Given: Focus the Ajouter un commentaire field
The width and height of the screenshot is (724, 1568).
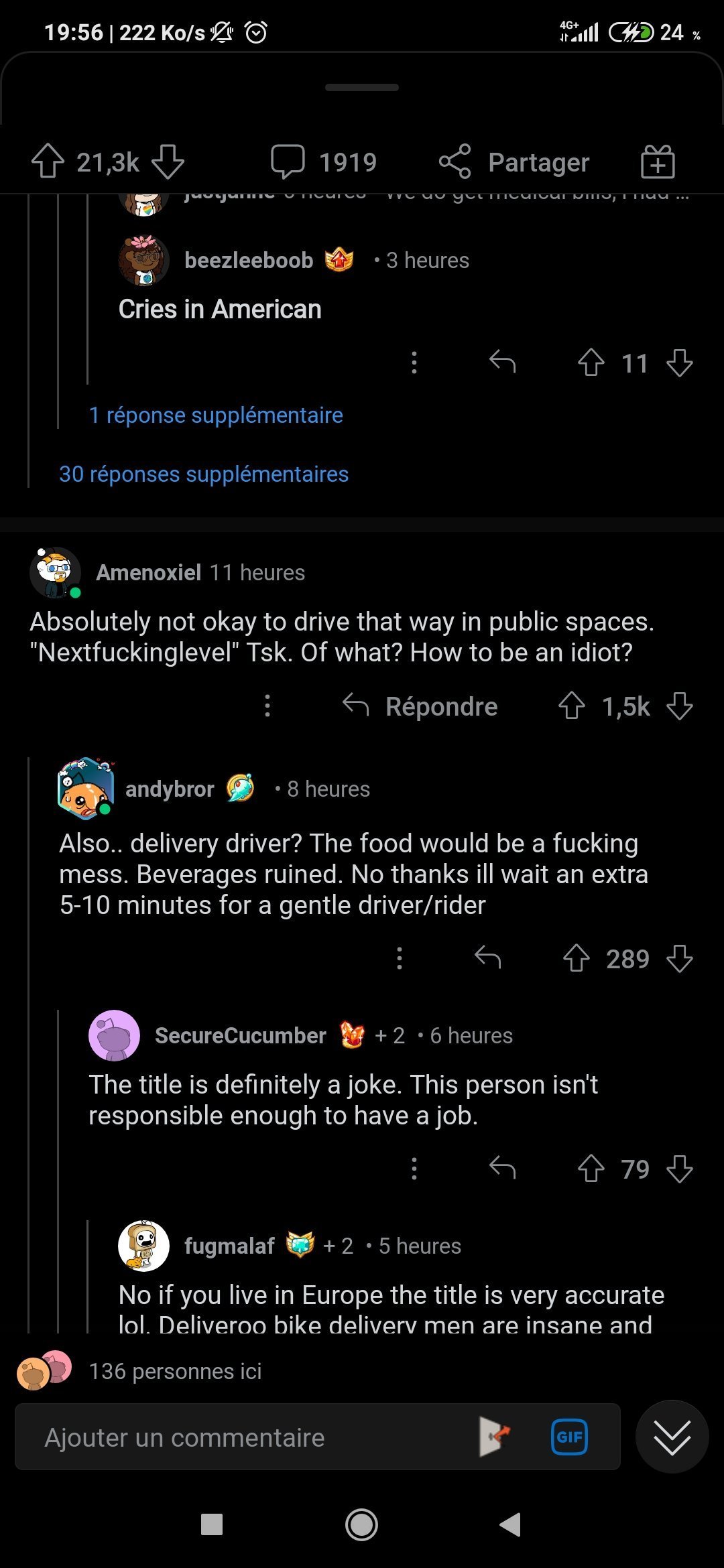Looking at the screenshot, I should [x=248, y=1437].
